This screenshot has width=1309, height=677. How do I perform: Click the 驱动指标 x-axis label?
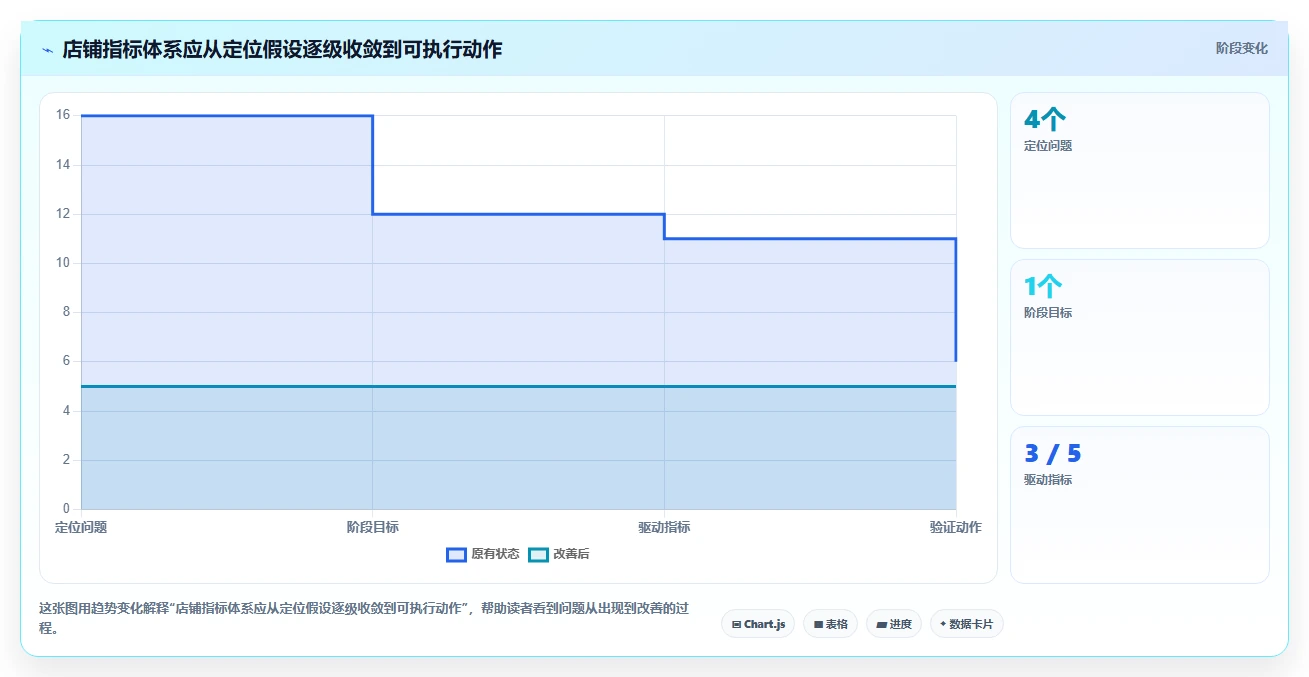pyautogui.click(x=664, y=527)
